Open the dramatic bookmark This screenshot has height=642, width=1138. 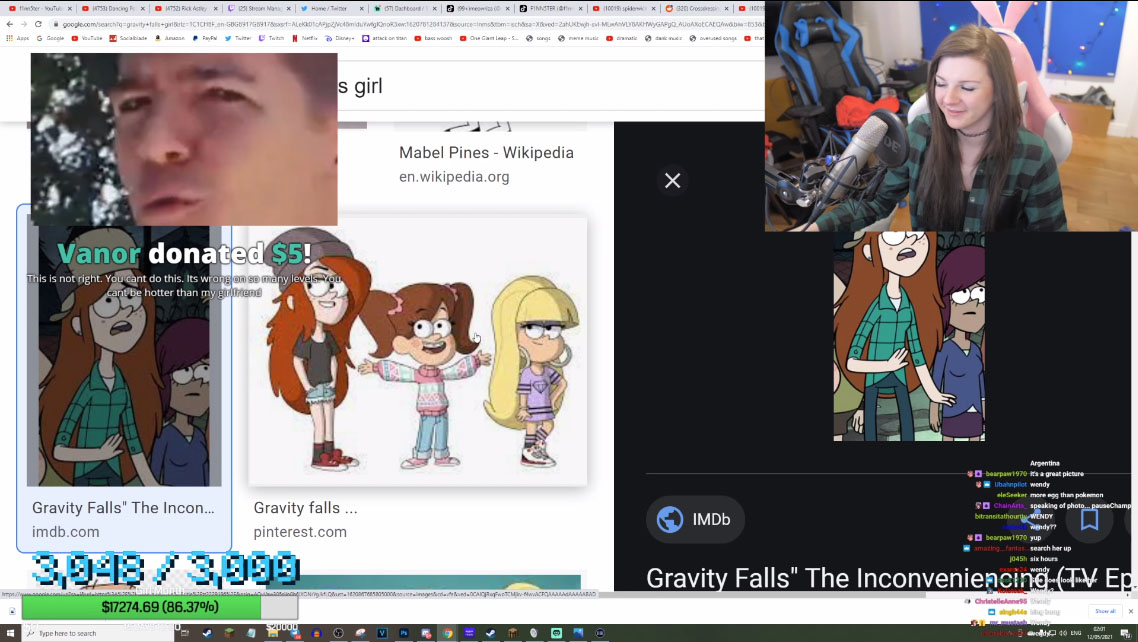[x=622, y=38]
